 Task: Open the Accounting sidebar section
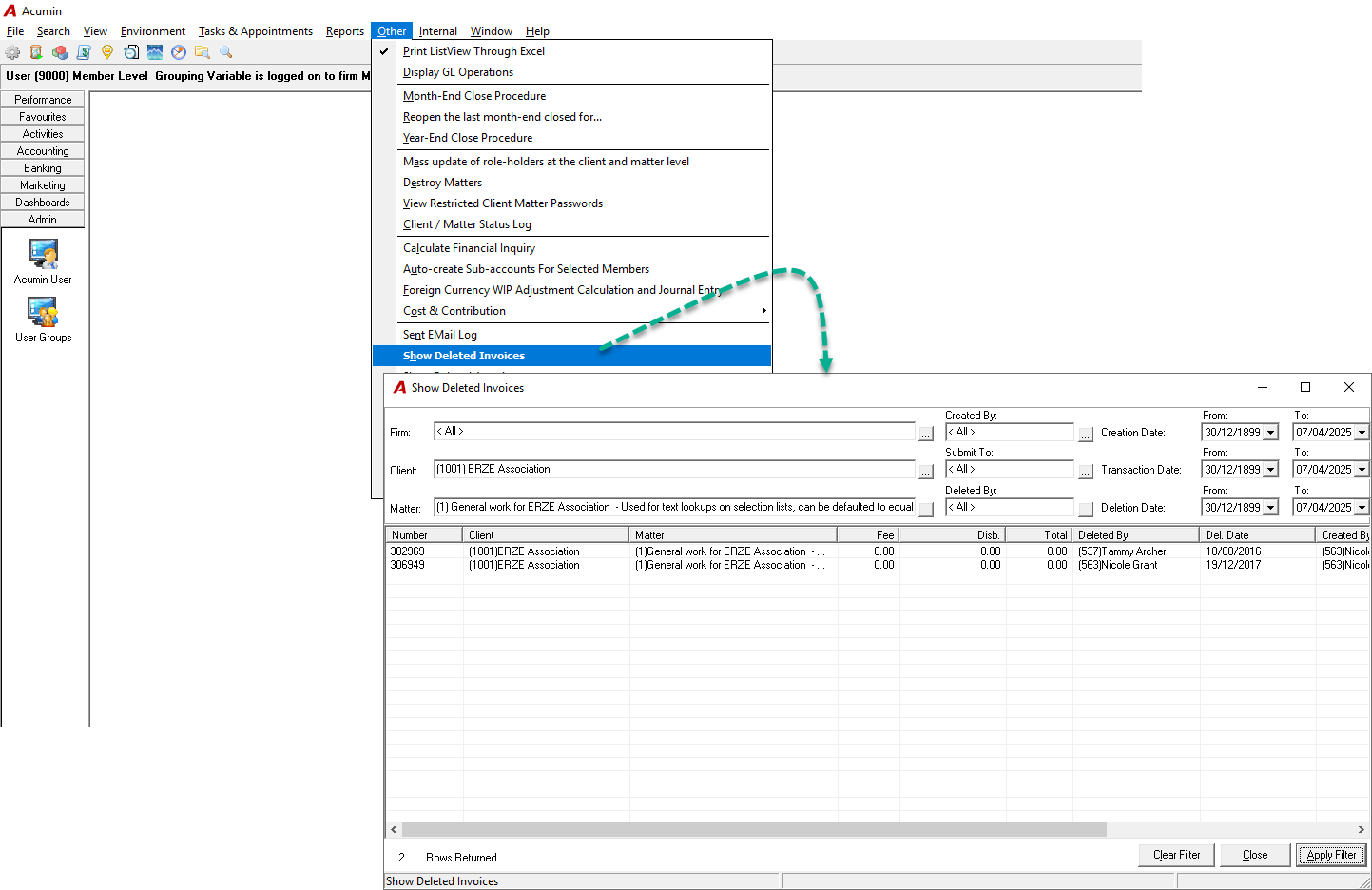[43, 151]
